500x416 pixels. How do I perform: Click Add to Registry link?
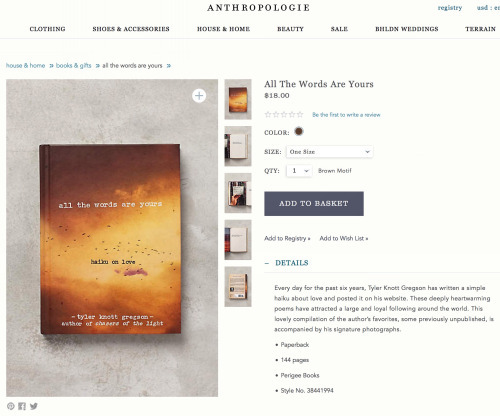click(x=287, y=238)
